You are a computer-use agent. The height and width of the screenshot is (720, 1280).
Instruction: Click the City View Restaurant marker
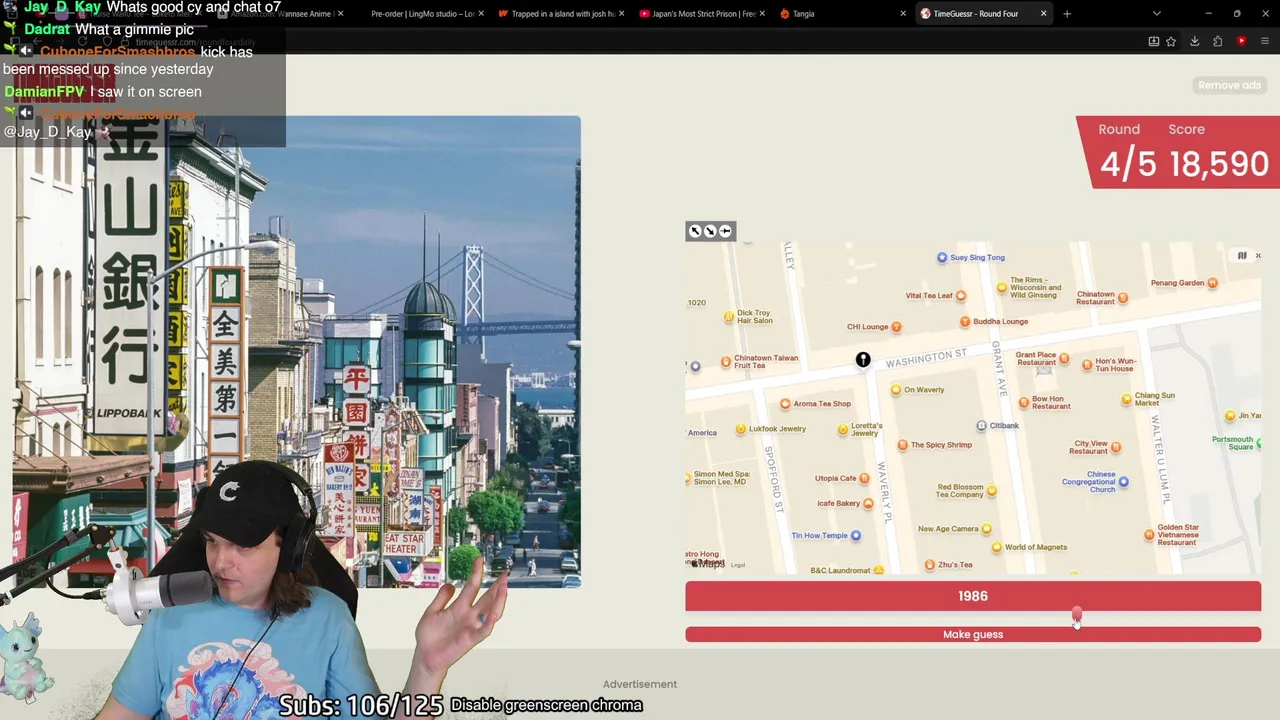tap(1116, 447)
